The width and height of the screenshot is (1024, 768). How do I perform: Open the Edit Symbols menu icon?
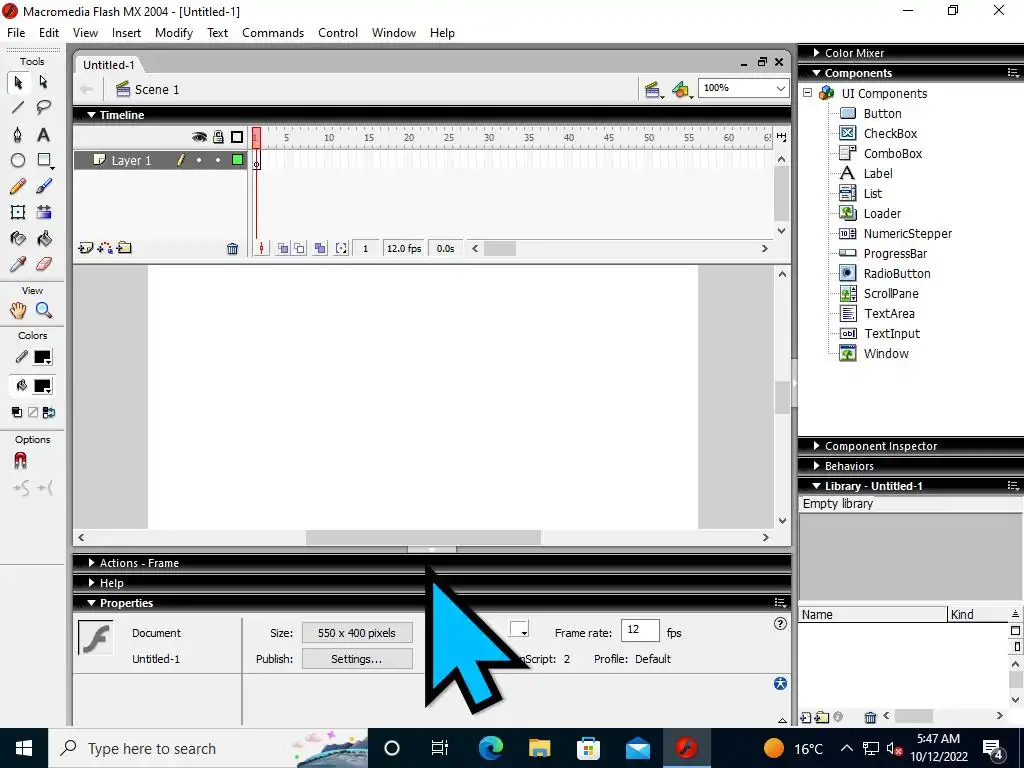tap(681, 90)
